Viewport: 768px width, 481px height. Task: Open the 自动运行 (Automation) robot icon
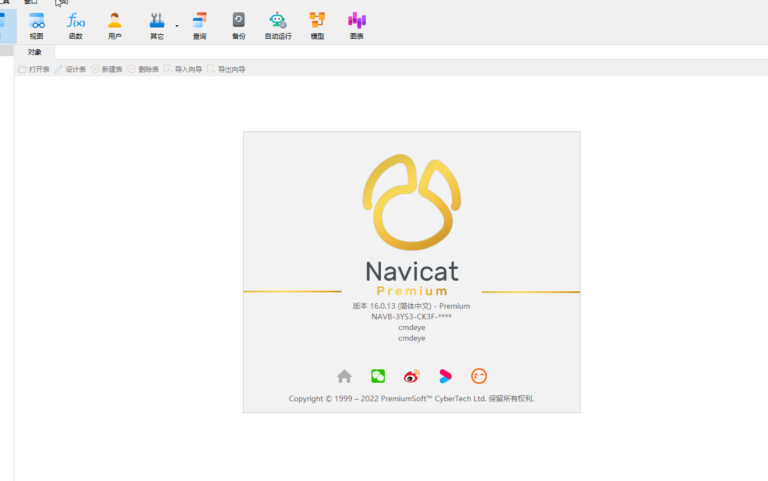278,26
